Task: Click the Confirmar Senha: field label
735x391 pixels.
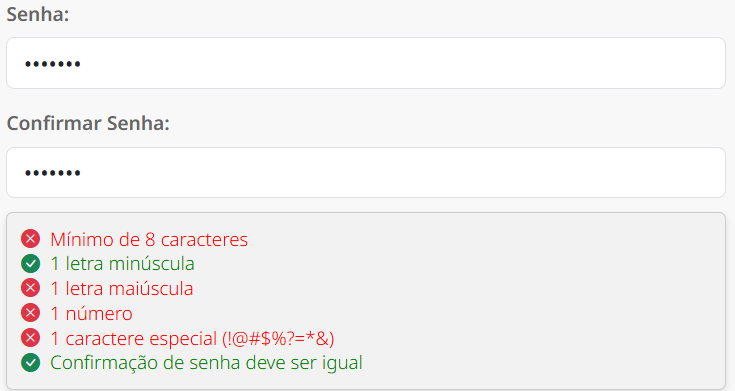Action: point(88,123)
